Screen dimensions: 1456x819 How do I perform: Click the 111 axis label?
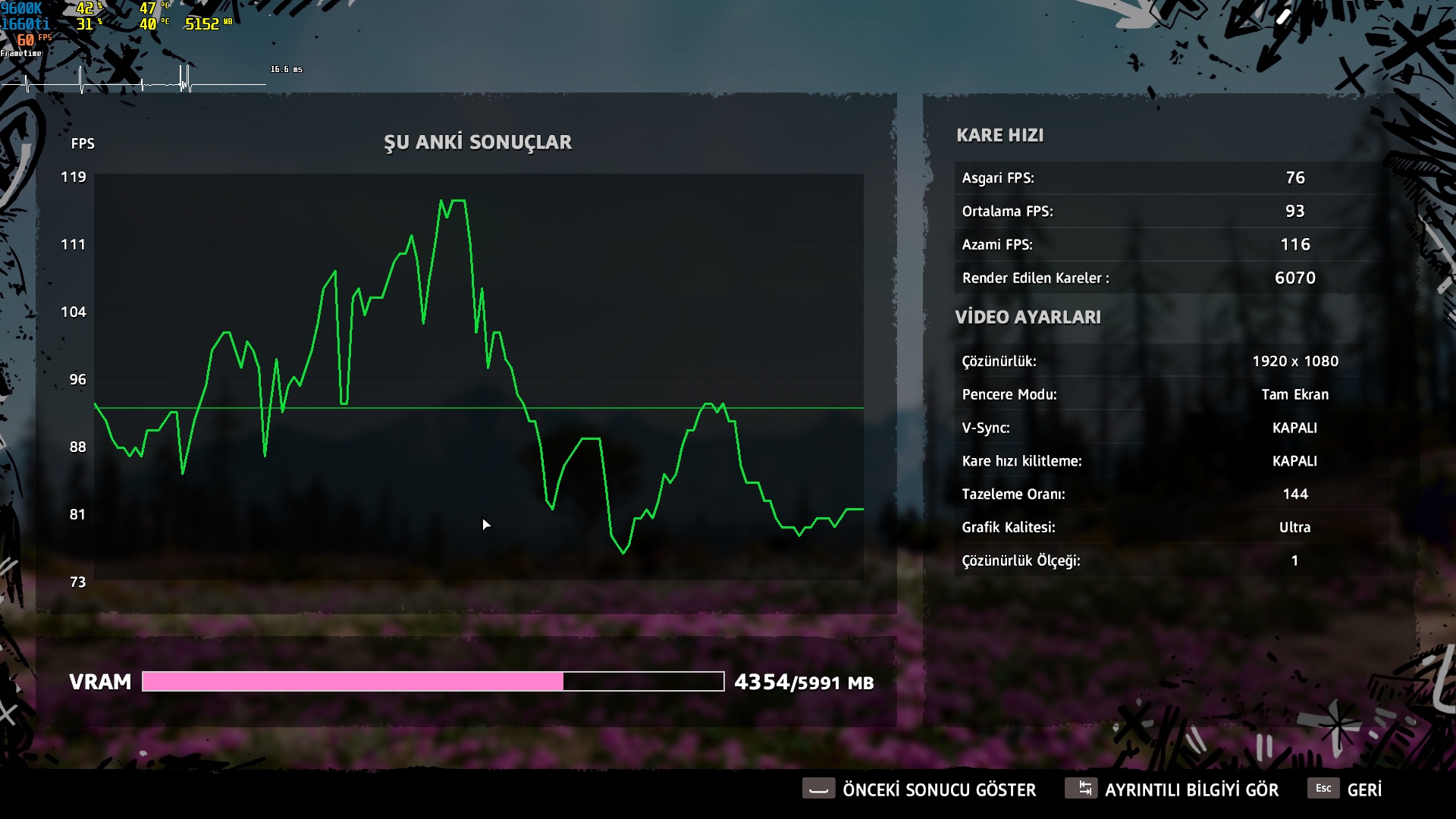click(x=74, y=244)
